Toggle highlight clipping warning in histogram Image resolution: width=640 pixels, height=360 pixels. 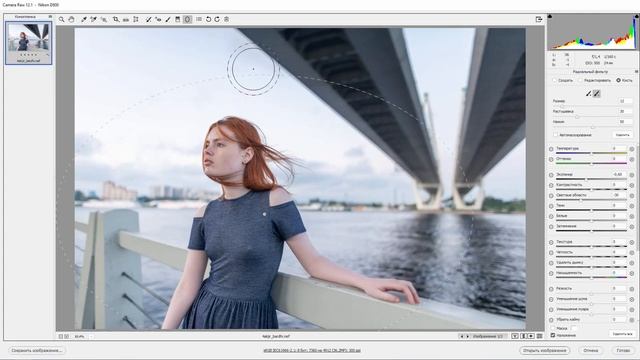(636, 16)
